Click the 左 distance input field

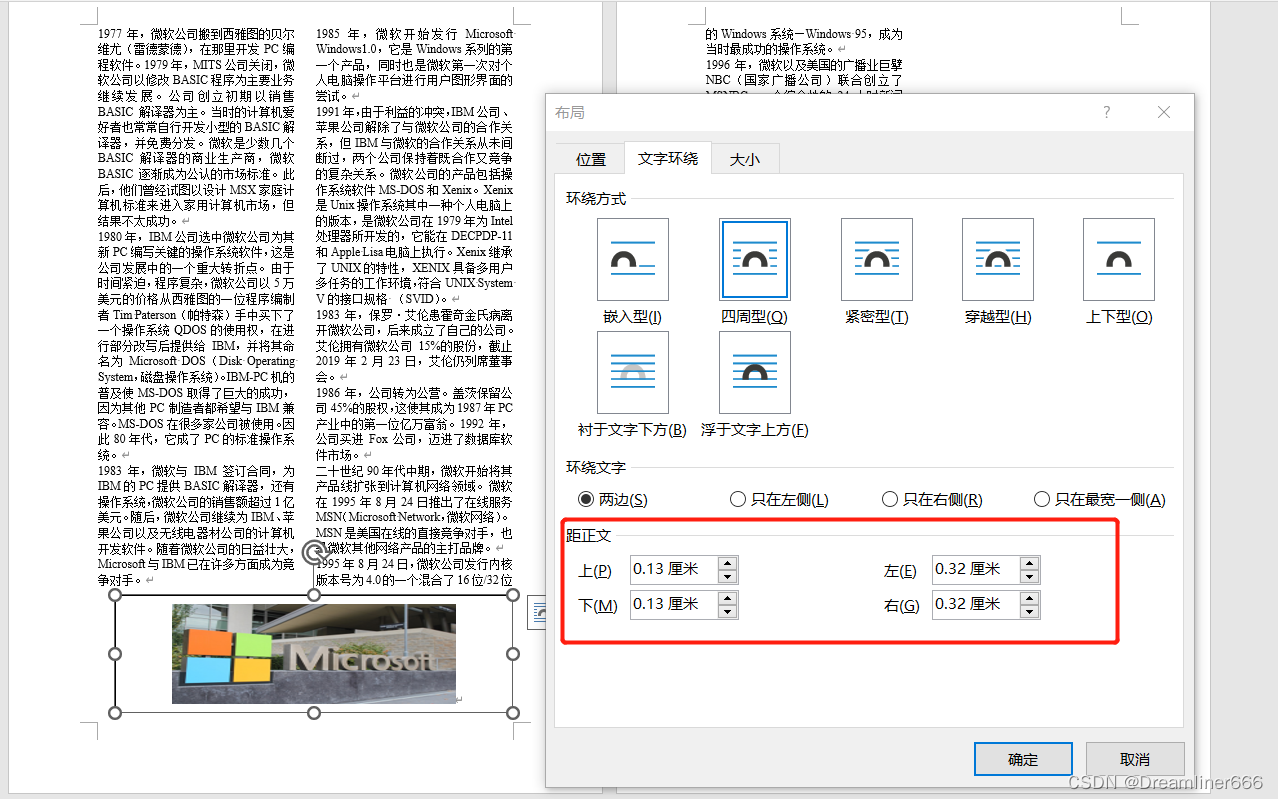977,570
